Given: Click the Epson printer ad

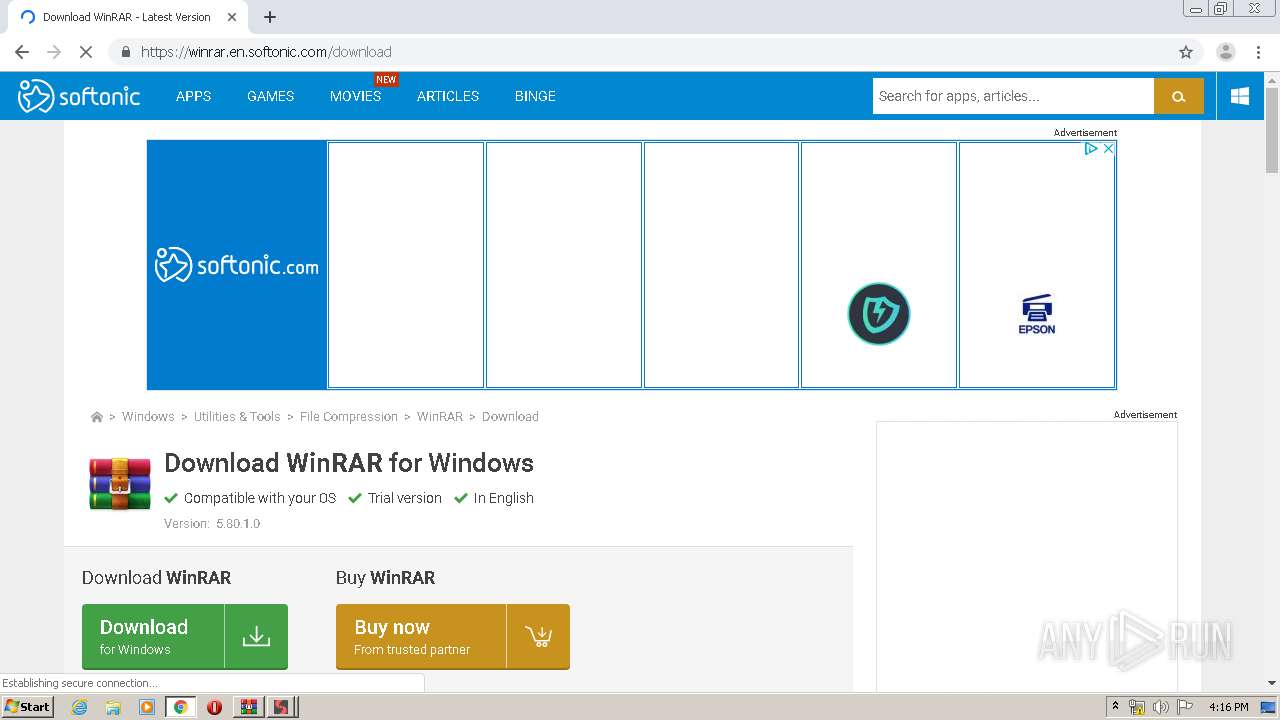Looking at the screenshot, I should [1037, 314].
